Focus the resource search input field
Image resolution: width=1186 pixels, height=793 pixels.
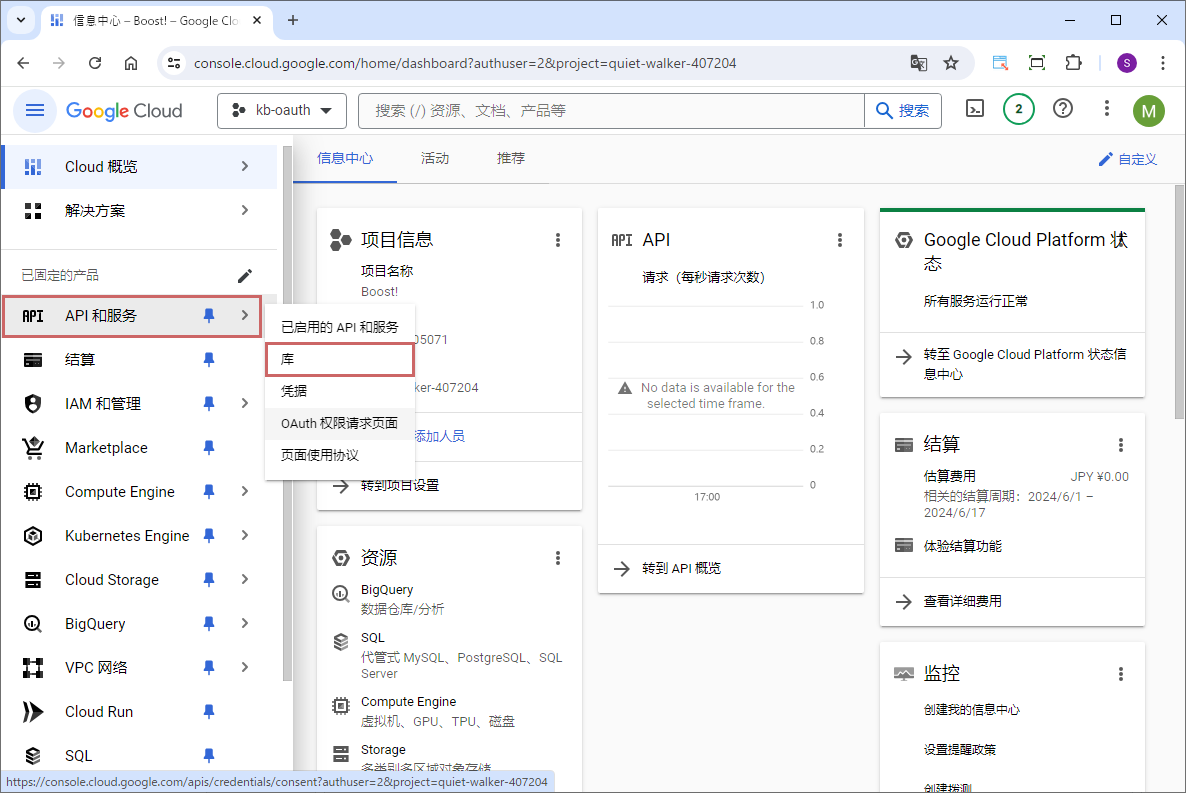pyautogui.click(x=610, y=111)
